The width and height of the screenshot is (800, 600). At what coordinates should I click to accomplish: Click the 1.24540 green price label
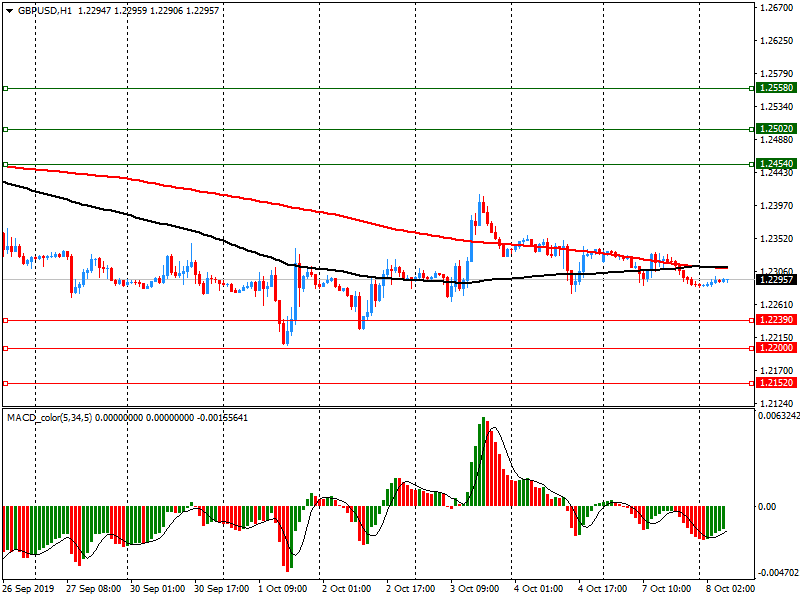click(776, 163)
